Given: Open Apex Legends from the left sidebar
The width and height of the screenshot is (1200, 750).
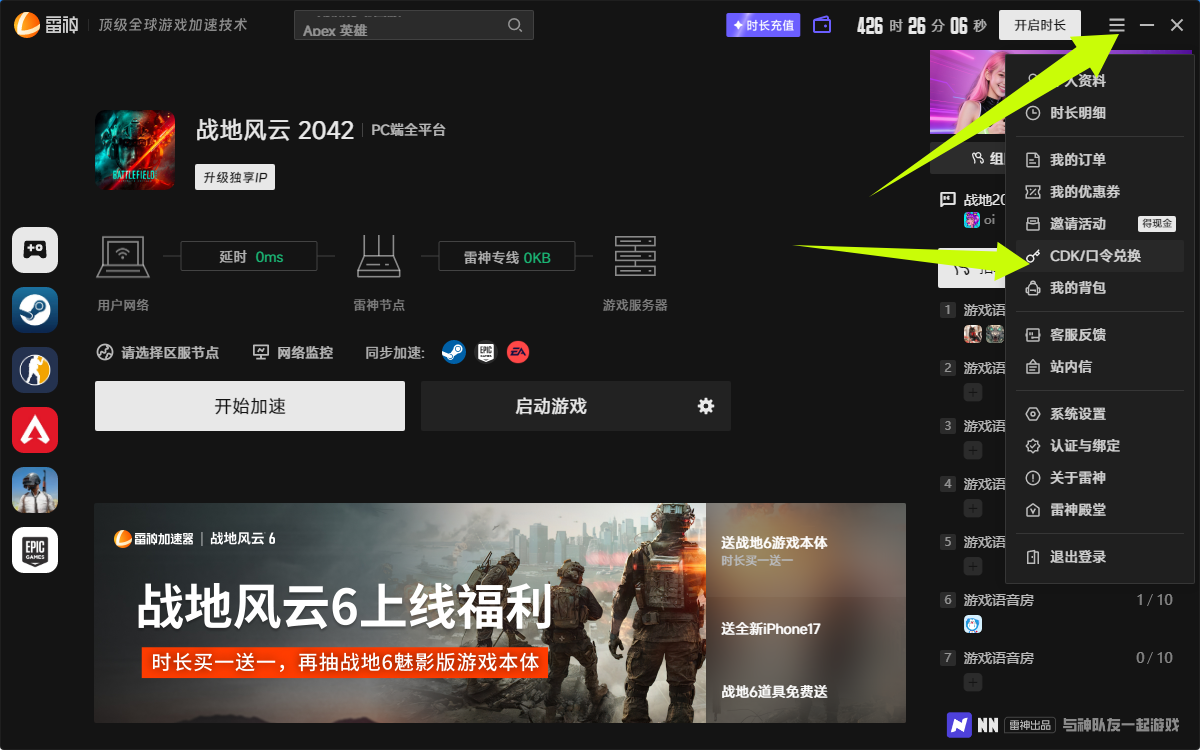Looking at the screenshot, I should point(34,430).
